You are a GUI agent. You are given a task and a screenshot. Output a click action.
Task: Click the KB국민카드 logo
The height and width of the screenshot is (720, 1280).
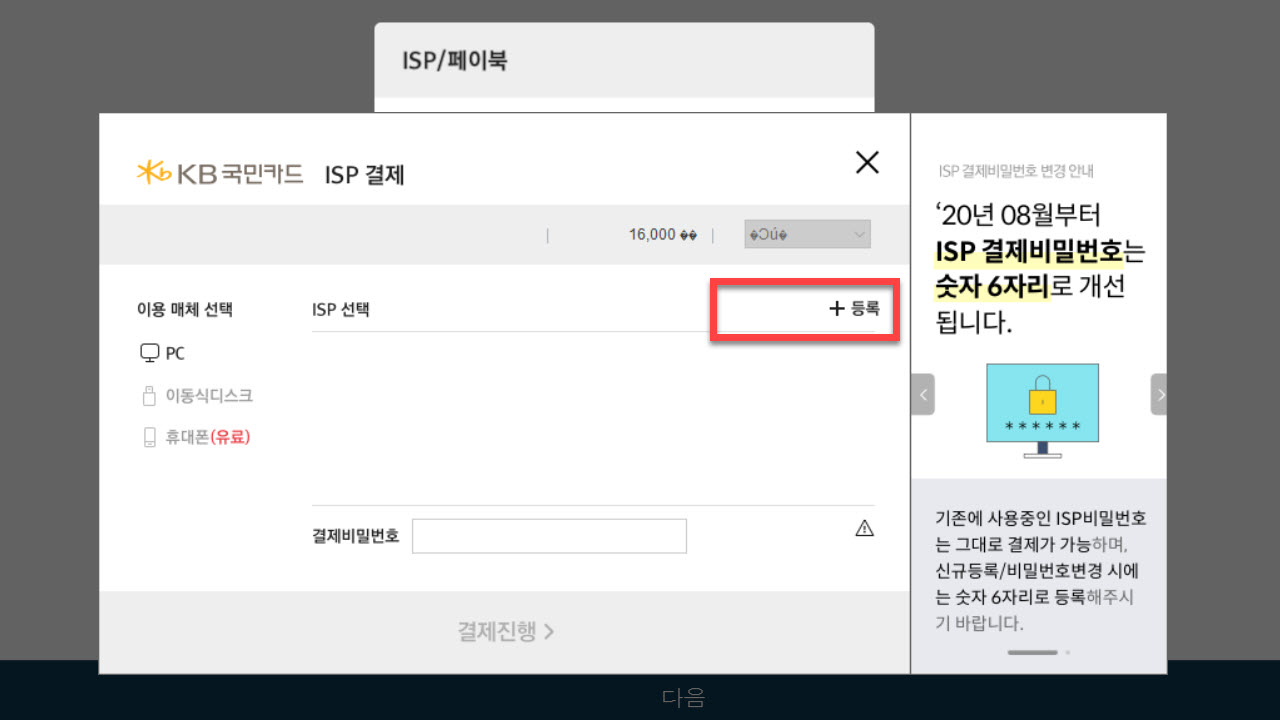pyautogui.click(x=220, y=173)
